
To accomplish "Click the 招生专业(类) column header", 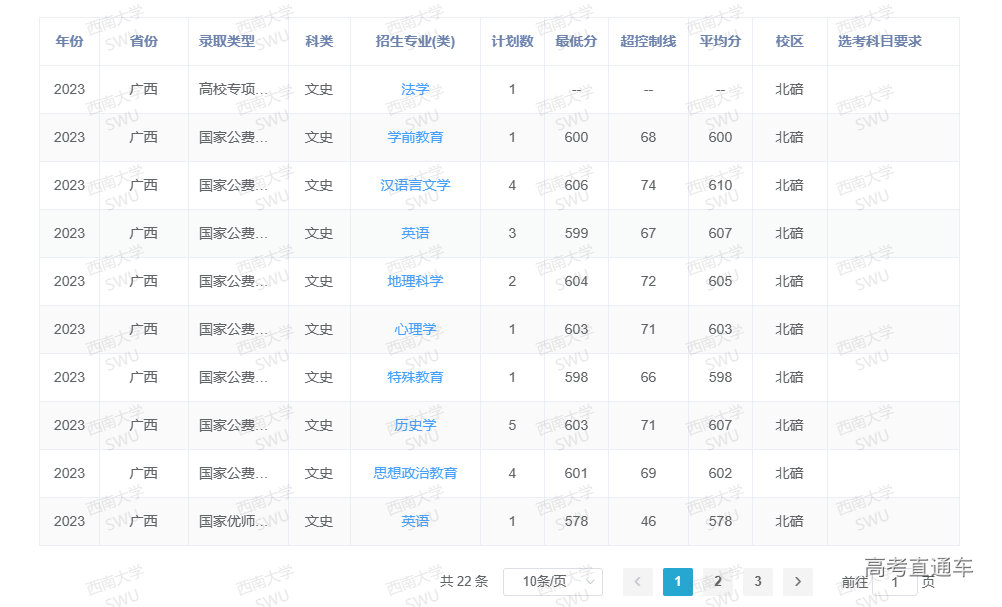I will click(415, 41).
